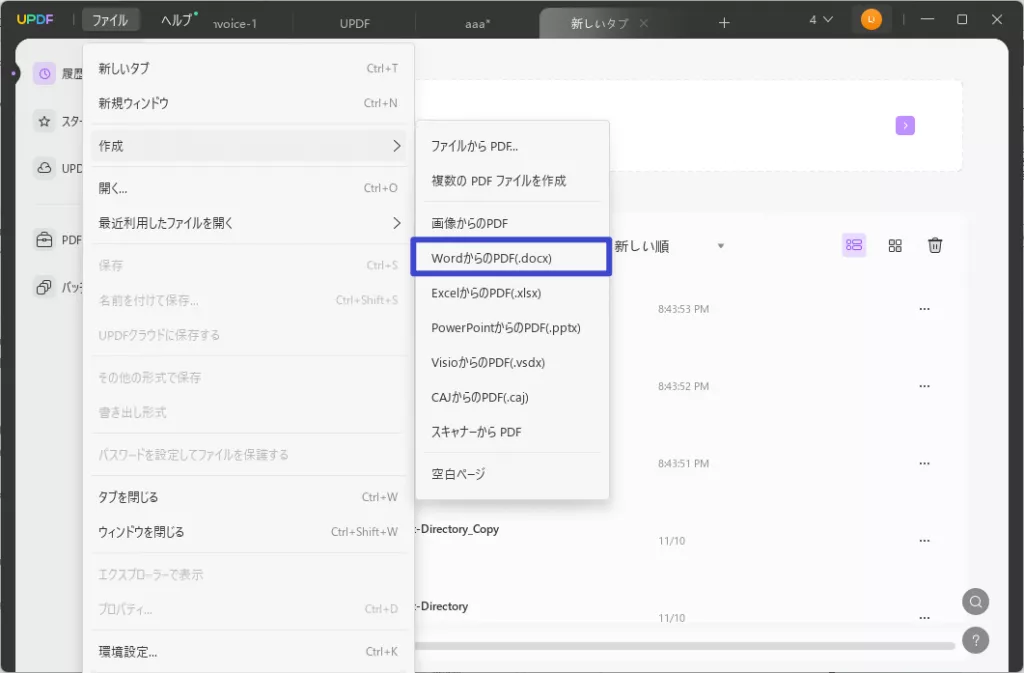Screen dimensions: 1024x673
Task: Select 複数の PDF ファイルを作成 item
Action: [512, 181]
